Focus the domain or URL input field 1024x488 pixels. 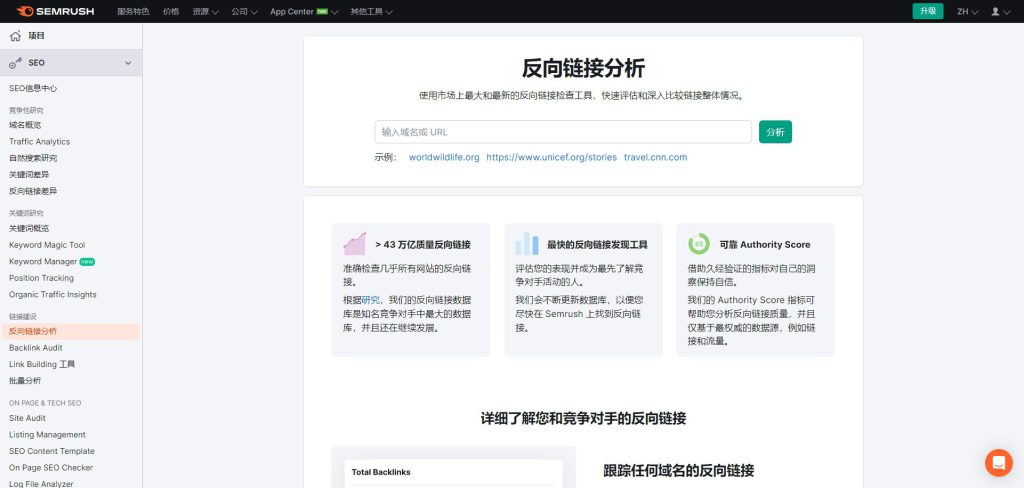point(563,132)
